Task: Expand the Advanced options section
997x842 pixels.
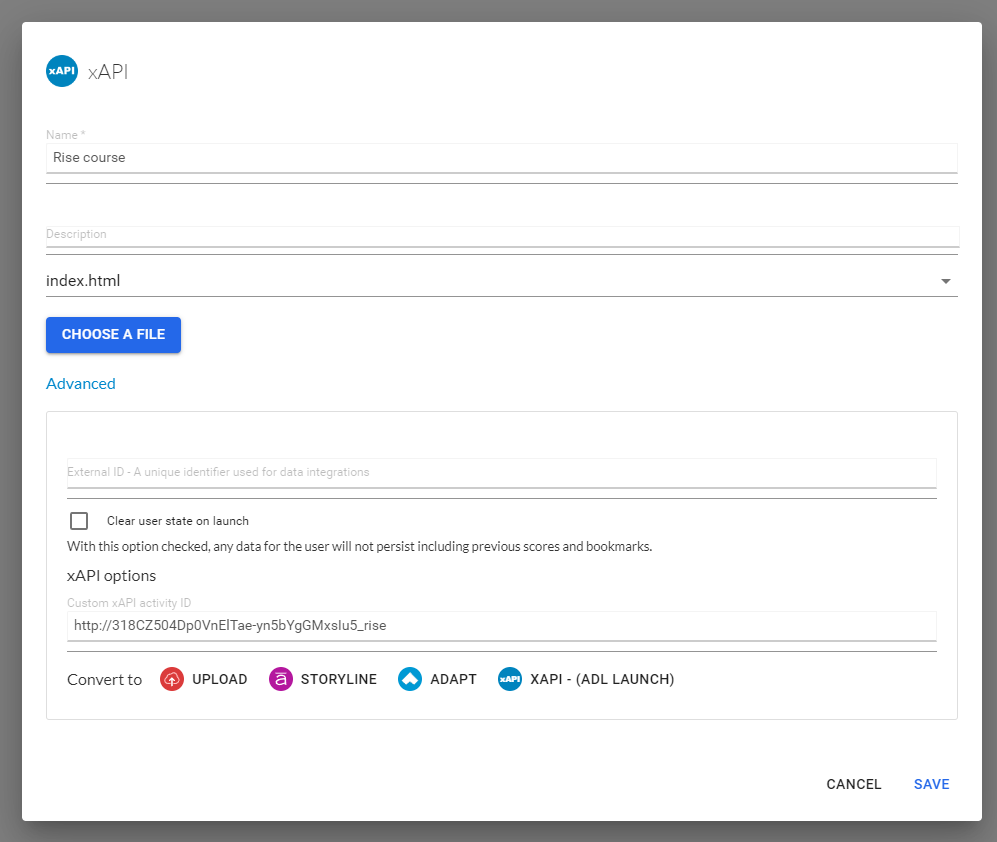Action: 80,383
